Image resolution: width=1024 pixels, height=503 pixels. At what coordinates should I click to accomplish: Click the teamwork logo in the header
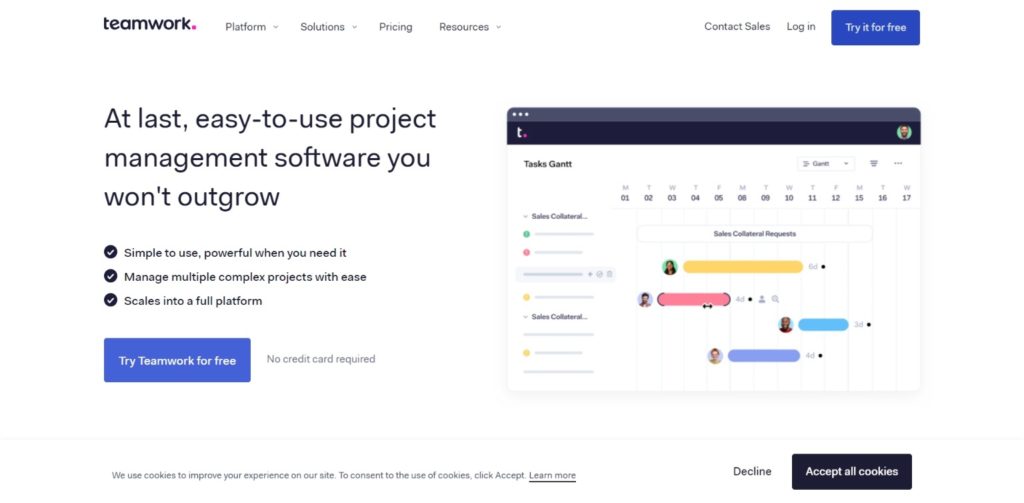150,24
